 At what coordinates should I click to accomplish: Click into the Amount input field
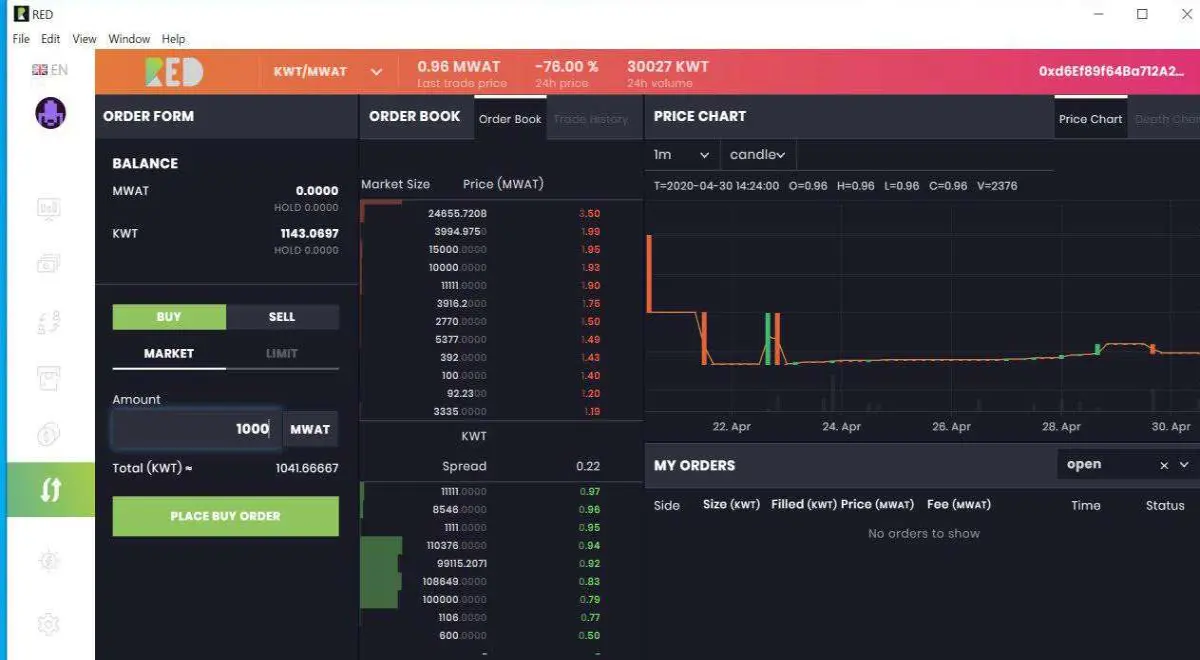(x=197, y=429)
